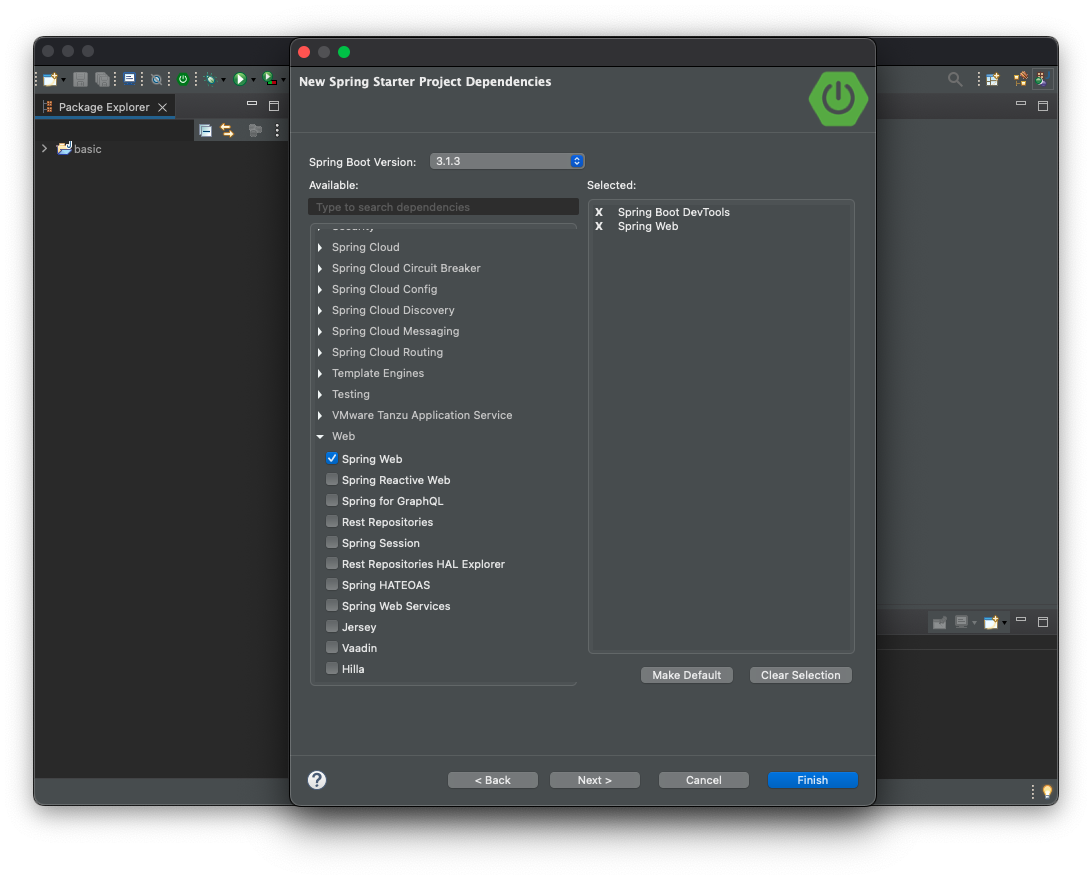Screen dimensions: 1092x880
Task: Close the Package Explorer tab
Action: pos(162,107)
